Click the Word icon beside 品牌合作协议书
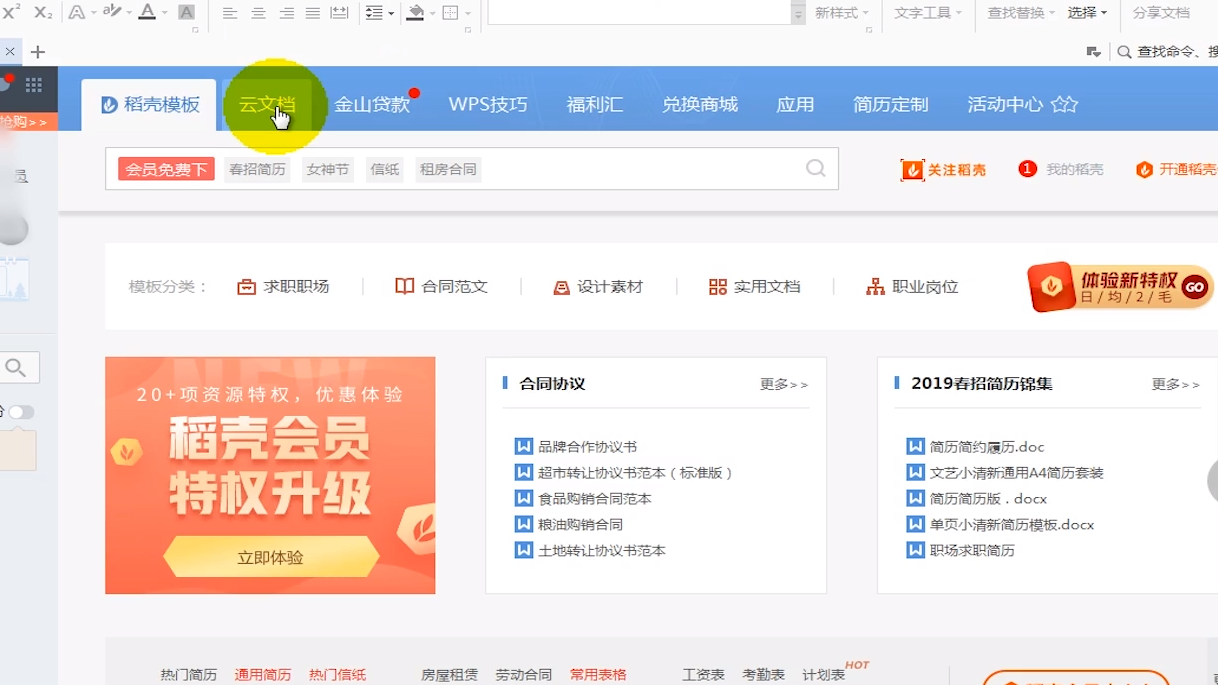 523,446
